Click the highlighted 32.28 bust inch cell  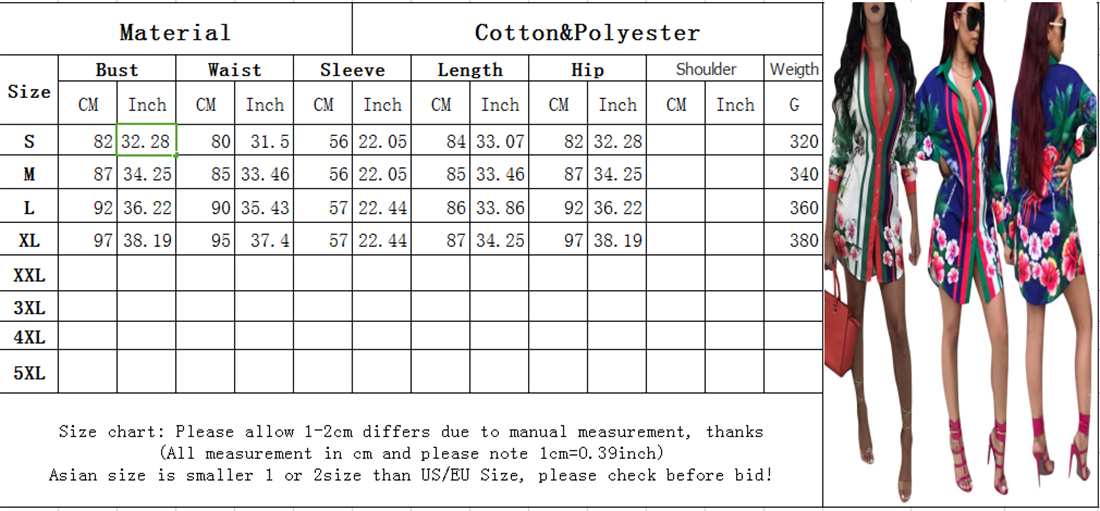point(147,140)
